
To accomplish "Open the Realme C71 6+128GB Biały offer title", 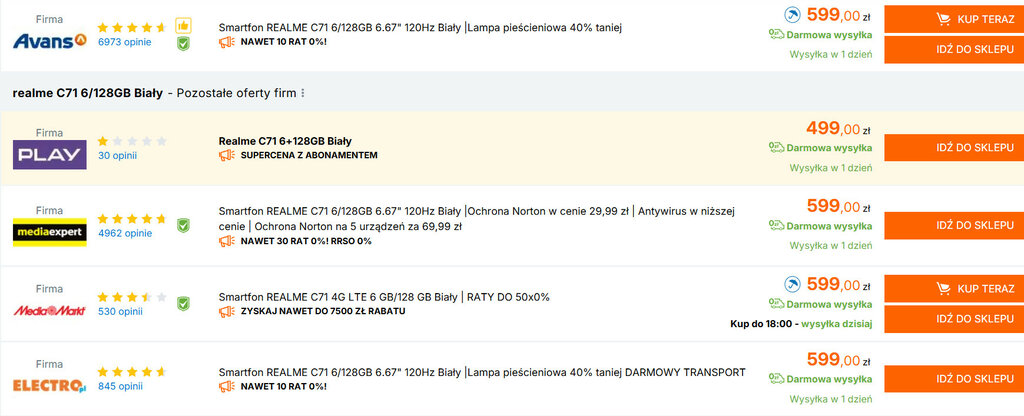I will coord(284,141).
